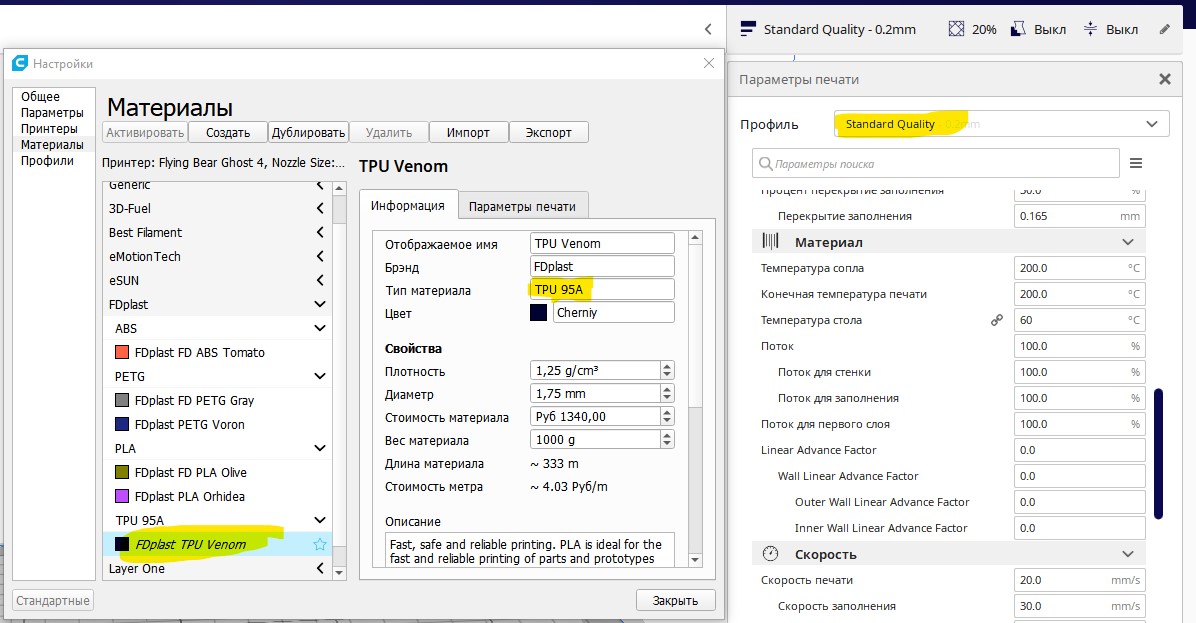Open the Принтеры settings page
Image resolution: width=1196 pixels, height=623 pixels.
click(49, 129)
